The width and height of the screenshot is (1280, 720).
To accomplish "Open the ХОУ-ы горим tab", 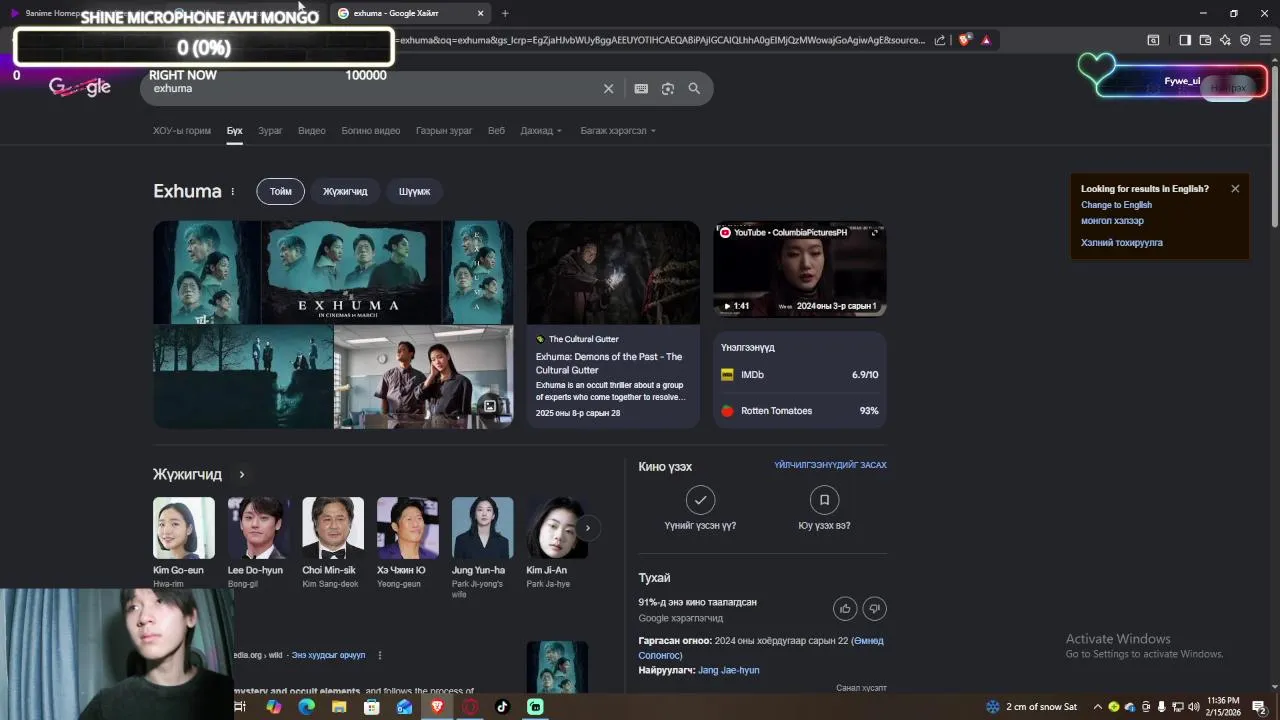I will 182,131.
